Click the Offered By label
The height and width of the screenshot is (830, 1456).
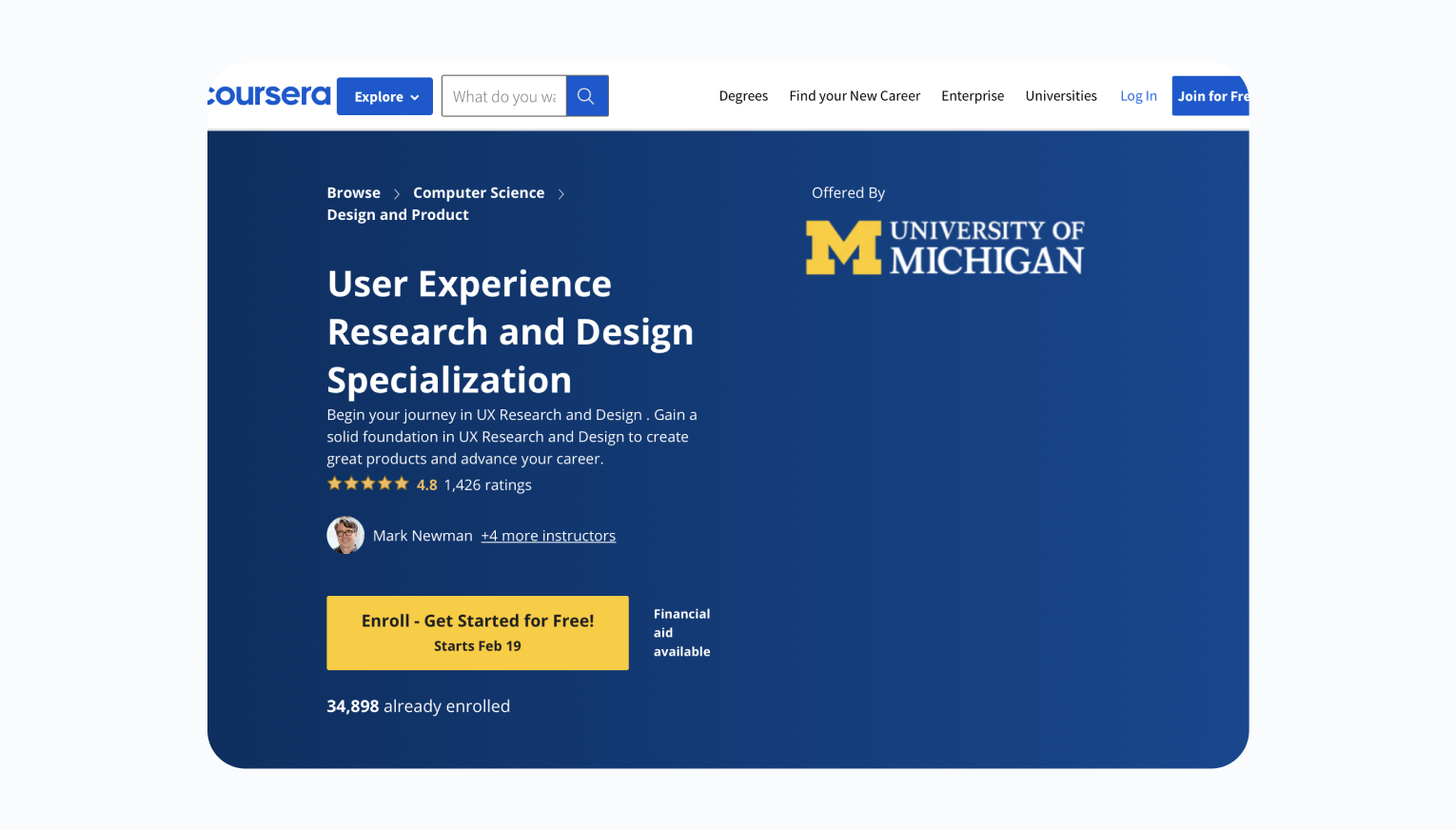tap(848, 192)
